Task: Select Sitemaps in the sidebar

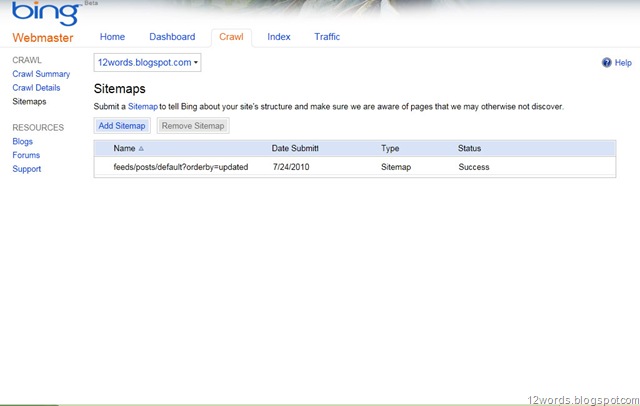Action: click(x=29, y=102)
